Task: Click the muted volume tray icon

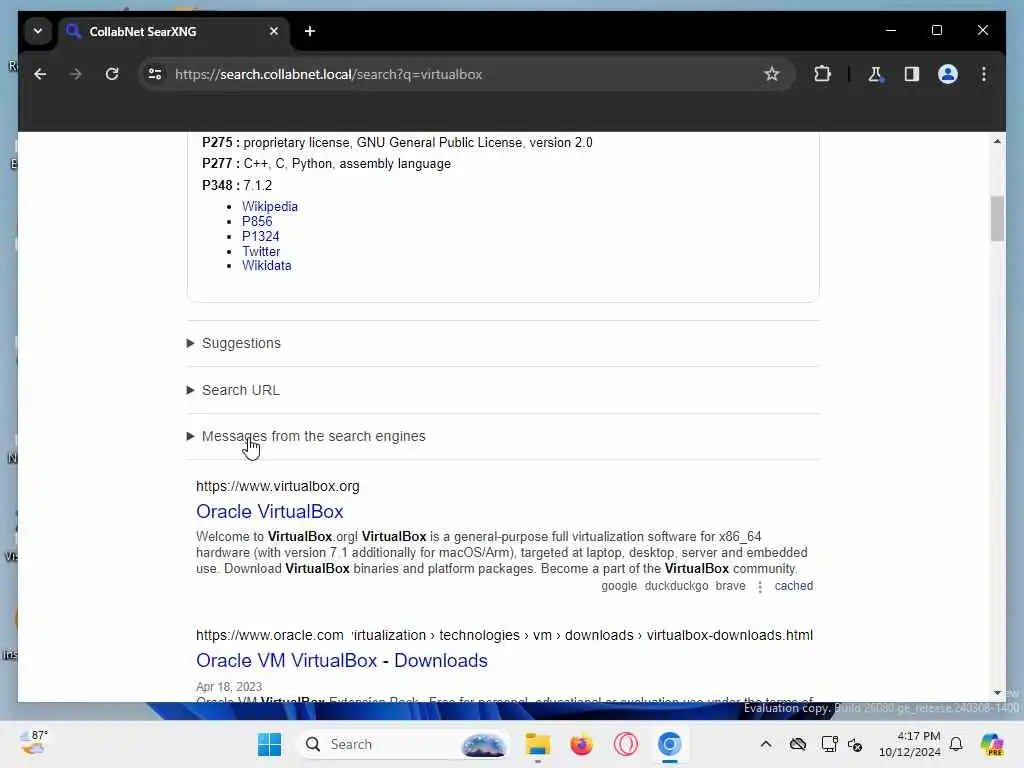Action: coord(855,744)
